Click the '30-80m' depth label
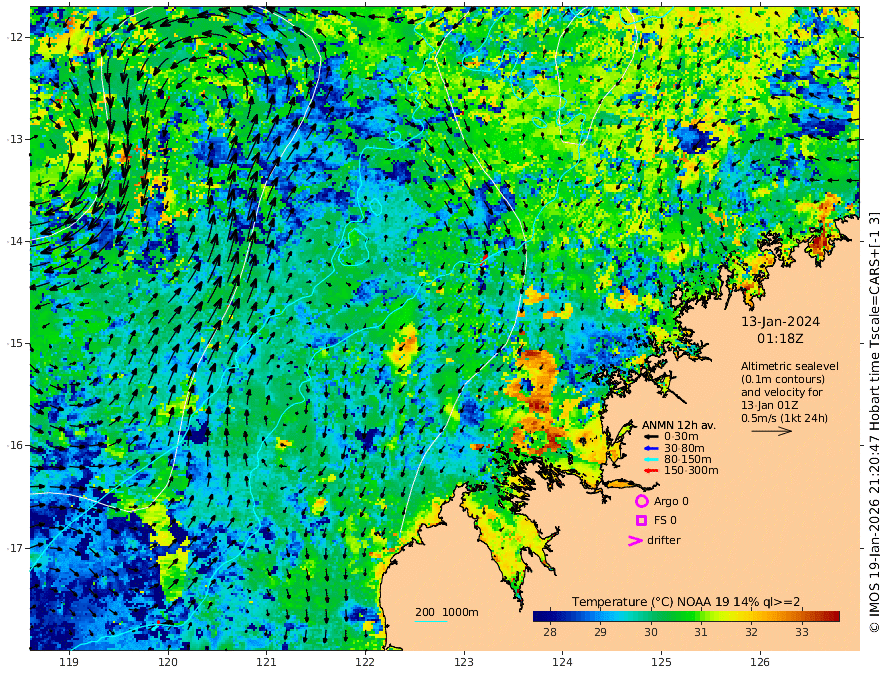The width and height of the screenshot is (880, 680). pyautogui.click(x=684, y=448)
